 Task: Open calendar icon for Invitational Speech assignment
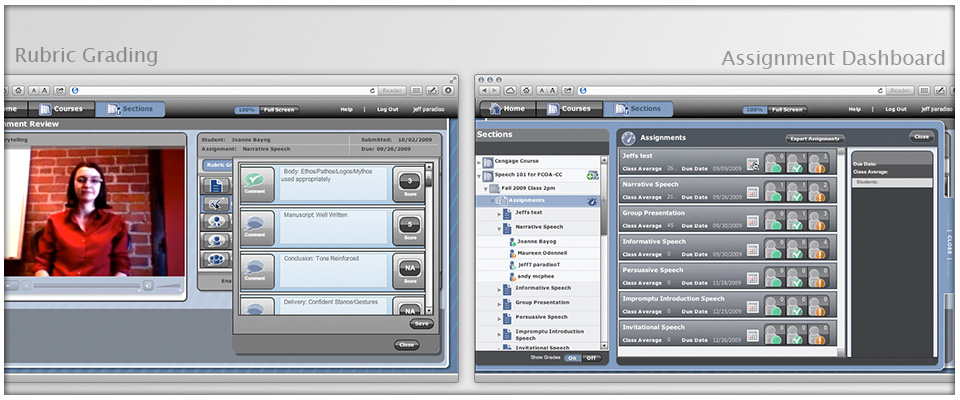752,335
